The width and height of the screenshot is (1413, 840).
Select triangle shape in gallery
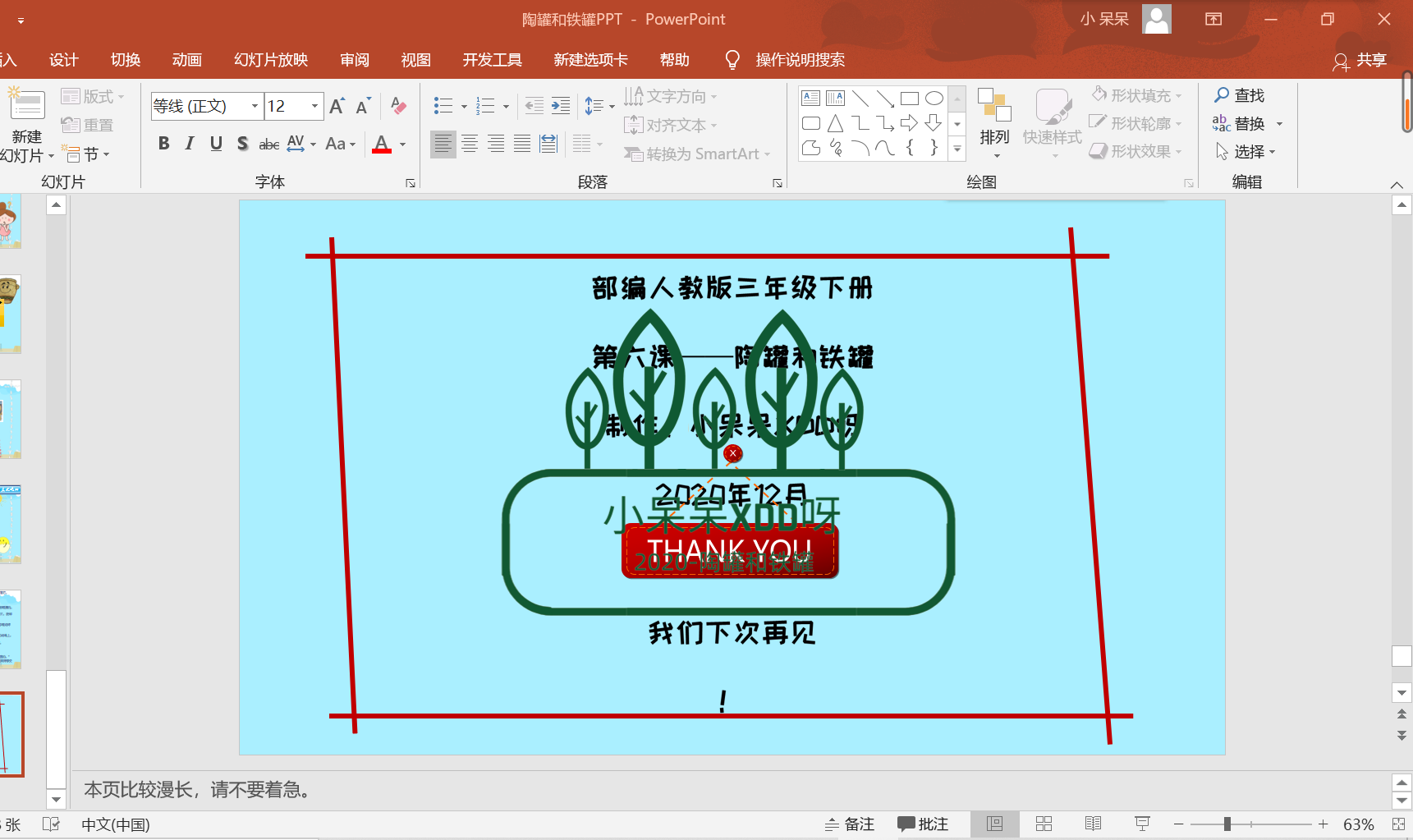[836, 123]
